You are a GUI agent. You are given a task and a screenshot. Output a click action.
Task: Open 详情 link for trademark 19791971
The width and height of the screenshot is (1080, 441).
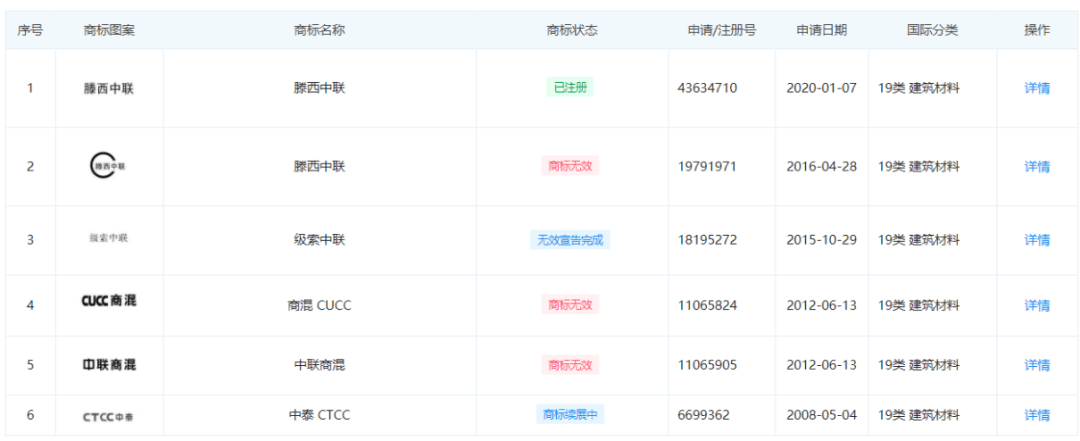[1037, 166]
